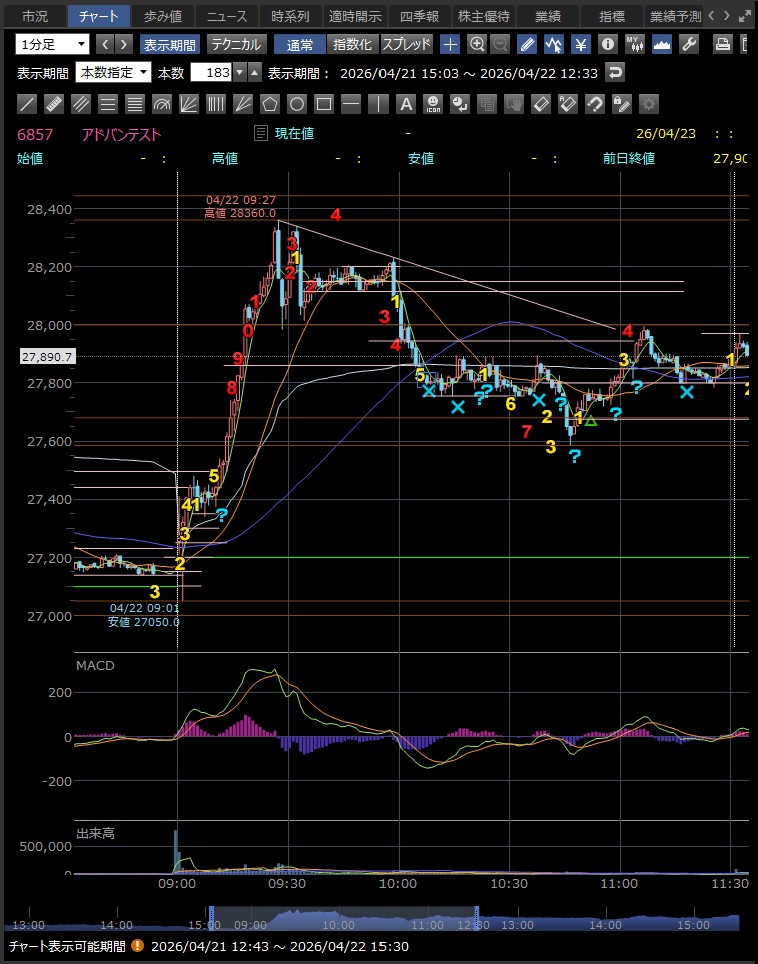Screen dimensions: 758x964
Task: Click the yen currency icon
Action: click(x=581, y=44)
